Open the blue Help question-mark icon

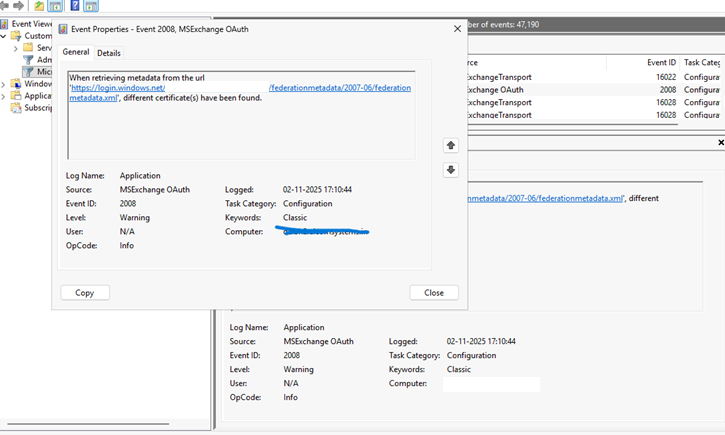click(x=75, y=6)
